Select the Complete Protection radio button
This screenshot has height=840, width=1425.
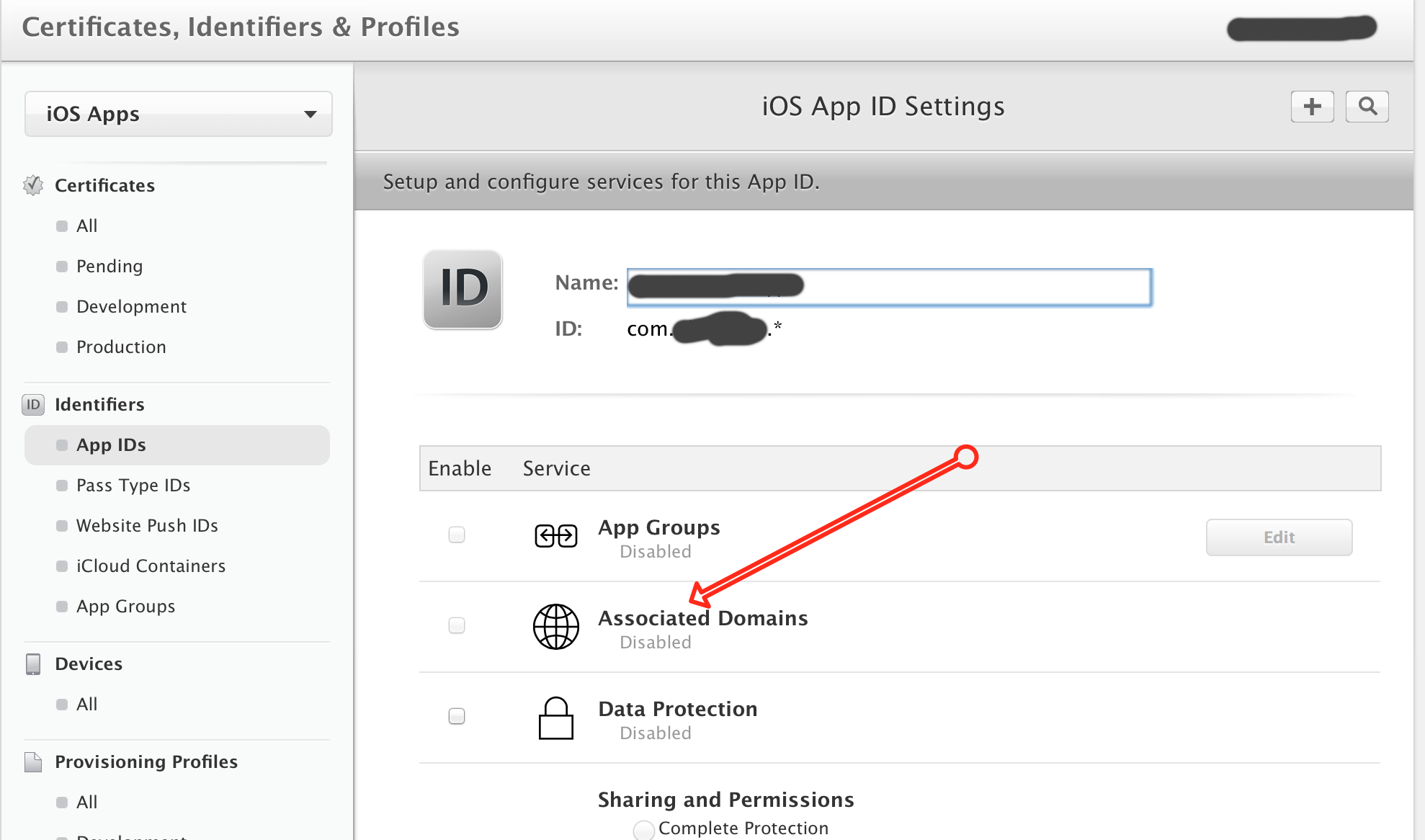click(643, 830)
